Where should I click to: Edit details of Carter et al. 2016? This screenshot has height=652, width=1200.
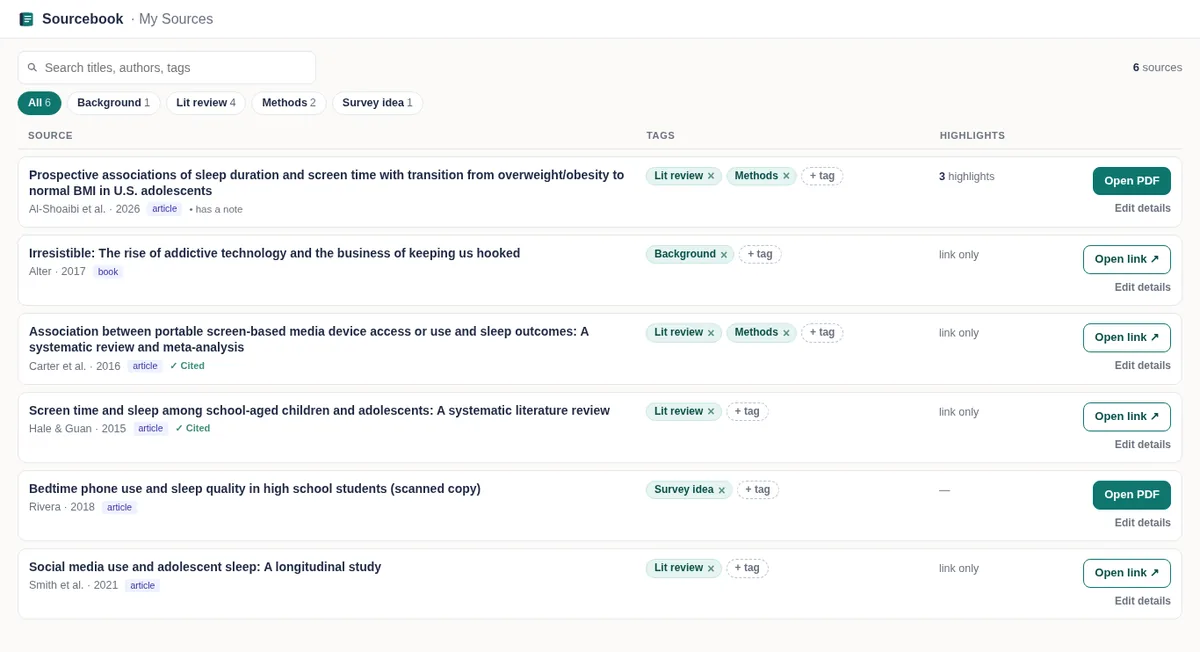click(x=1142, y=365)
